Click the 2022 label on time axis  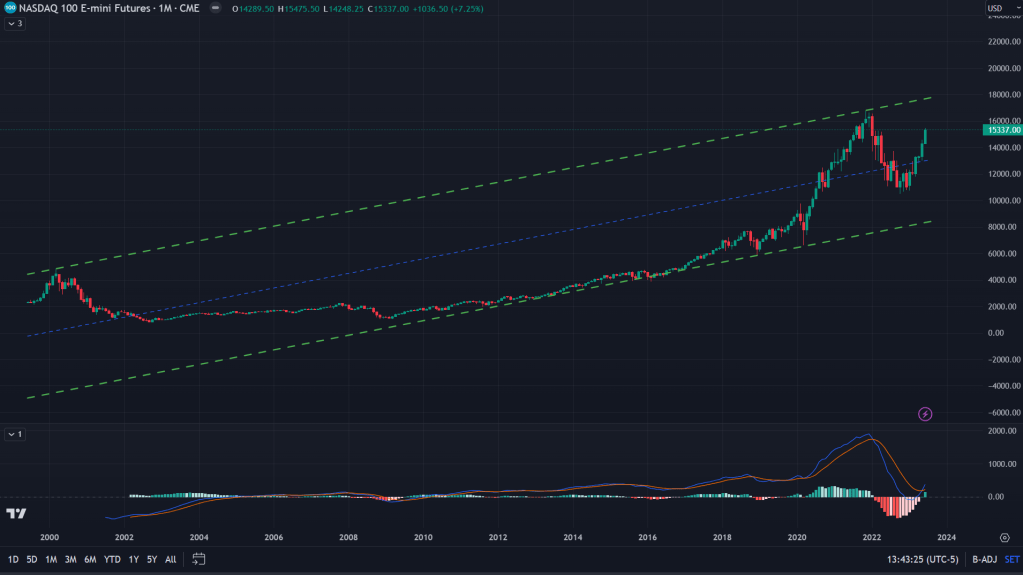[x=872, y=537]
